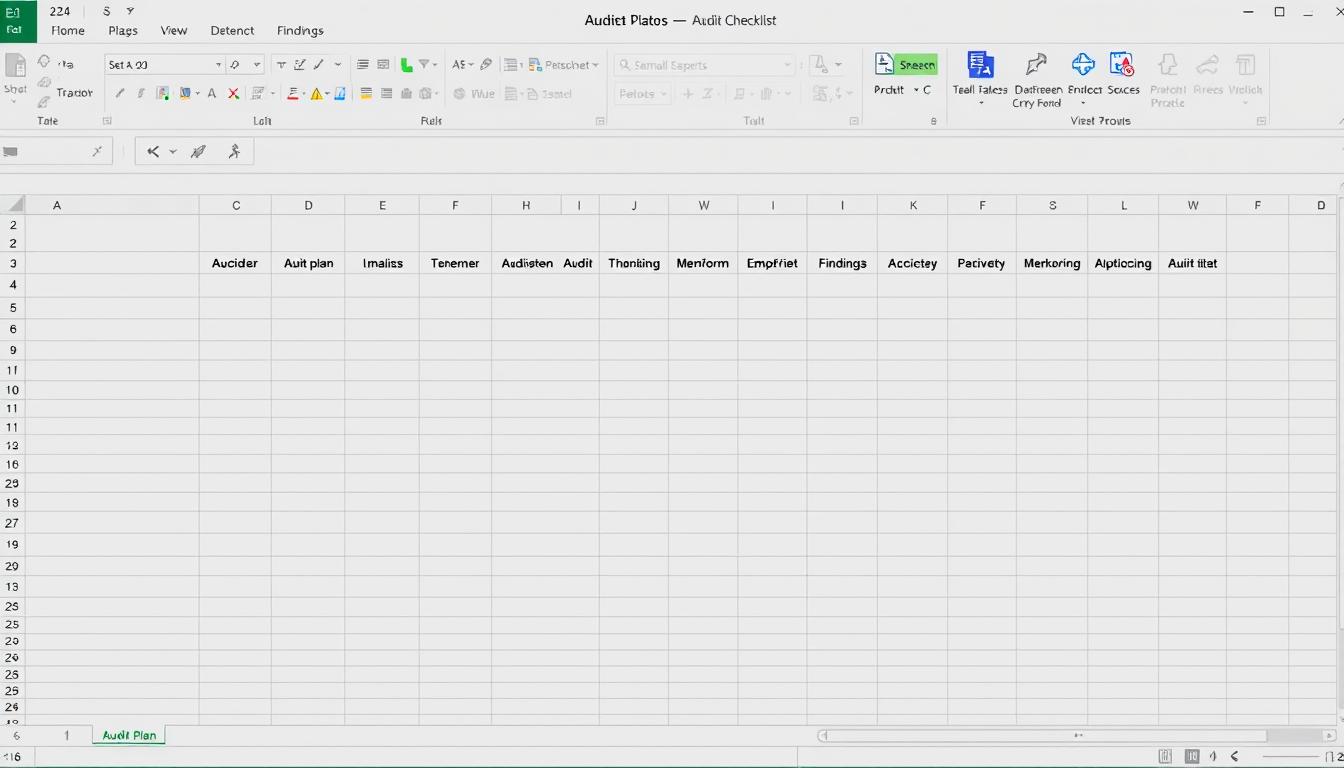Click the Auit plan header cell
Viewport: 1344px width, 768px height.
click(308, 263)
